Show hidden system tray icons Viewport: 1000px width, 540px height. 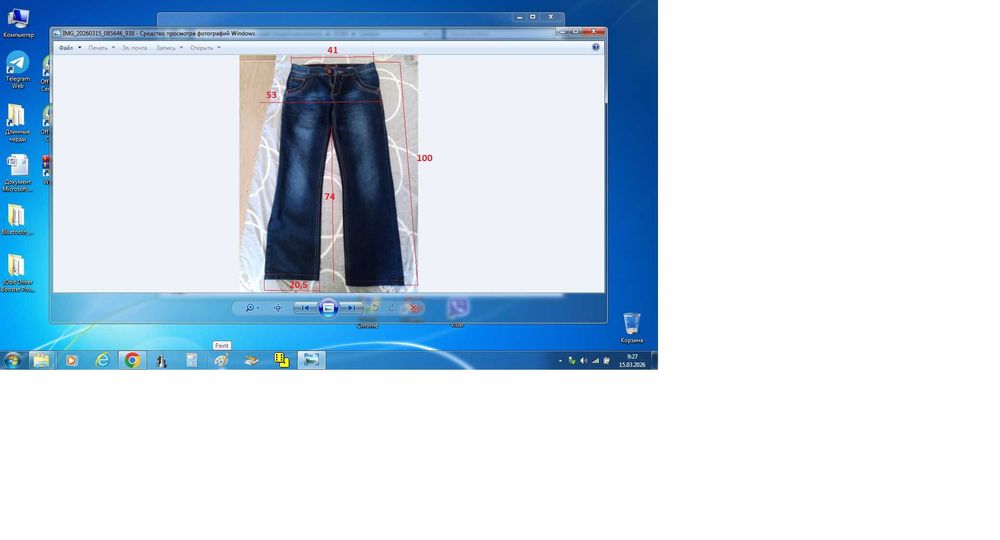point(561,361)
